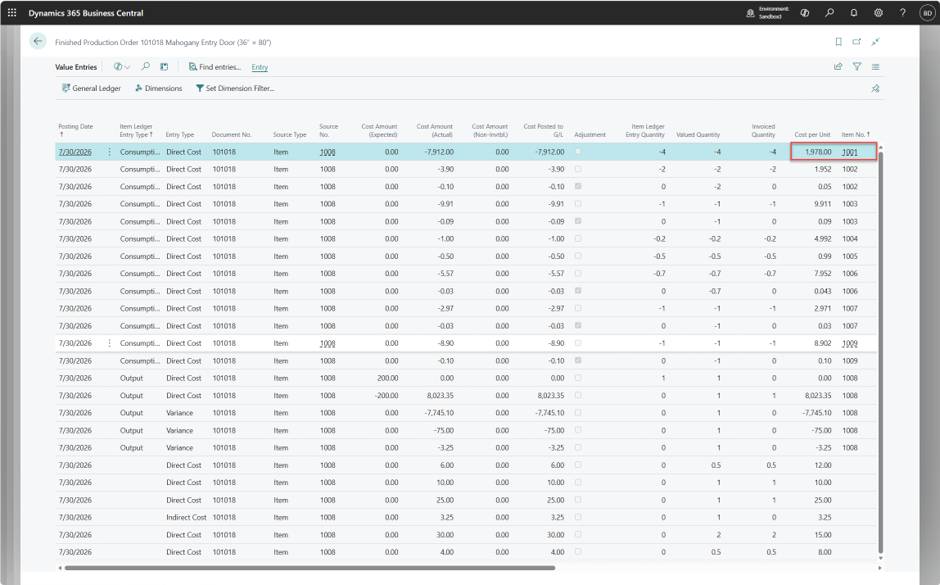Open Copilot from the top bar

coord(805,13)
